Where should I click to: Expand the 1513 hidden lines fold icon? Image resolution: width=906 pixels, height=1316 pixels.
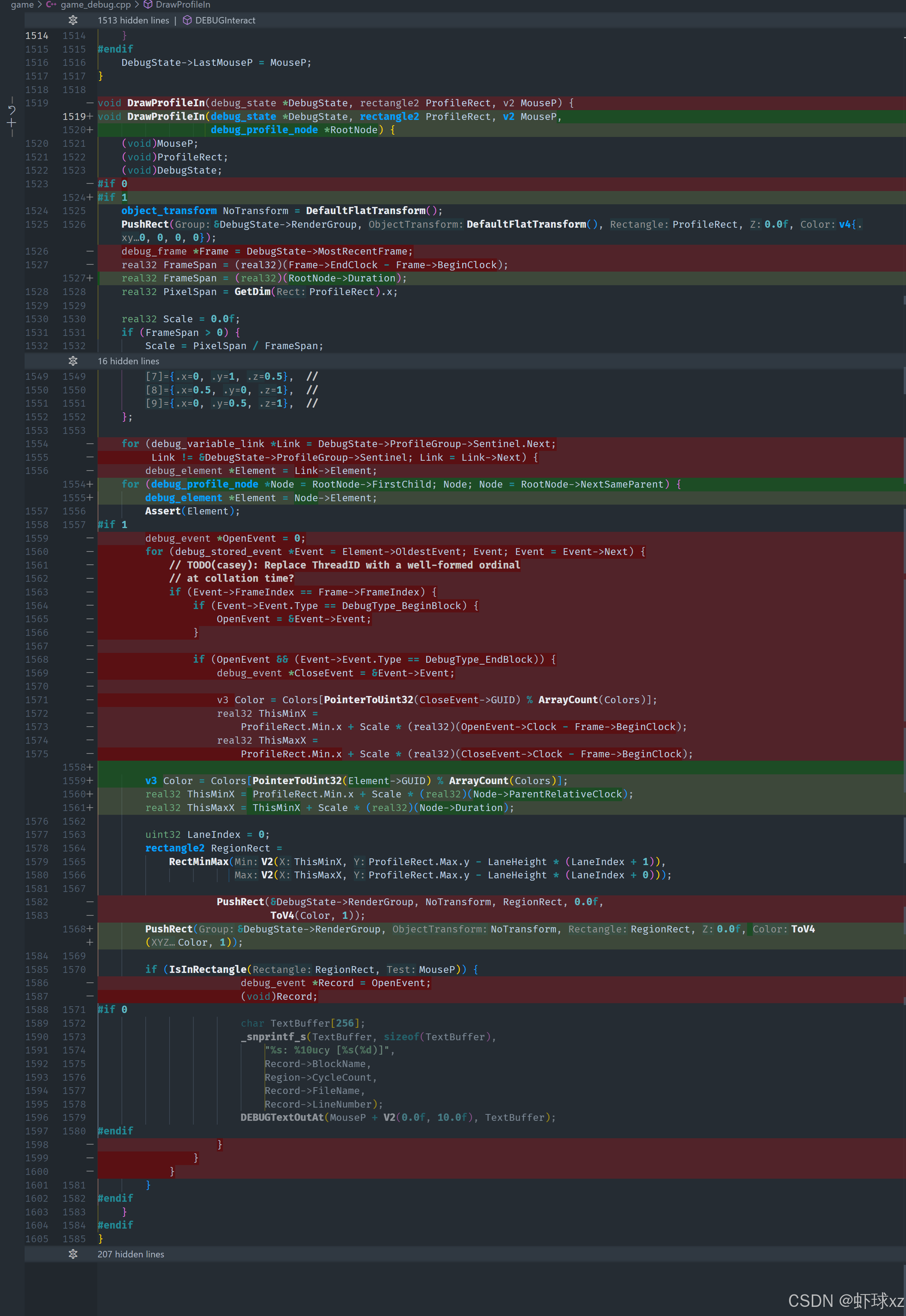[73, 20]
